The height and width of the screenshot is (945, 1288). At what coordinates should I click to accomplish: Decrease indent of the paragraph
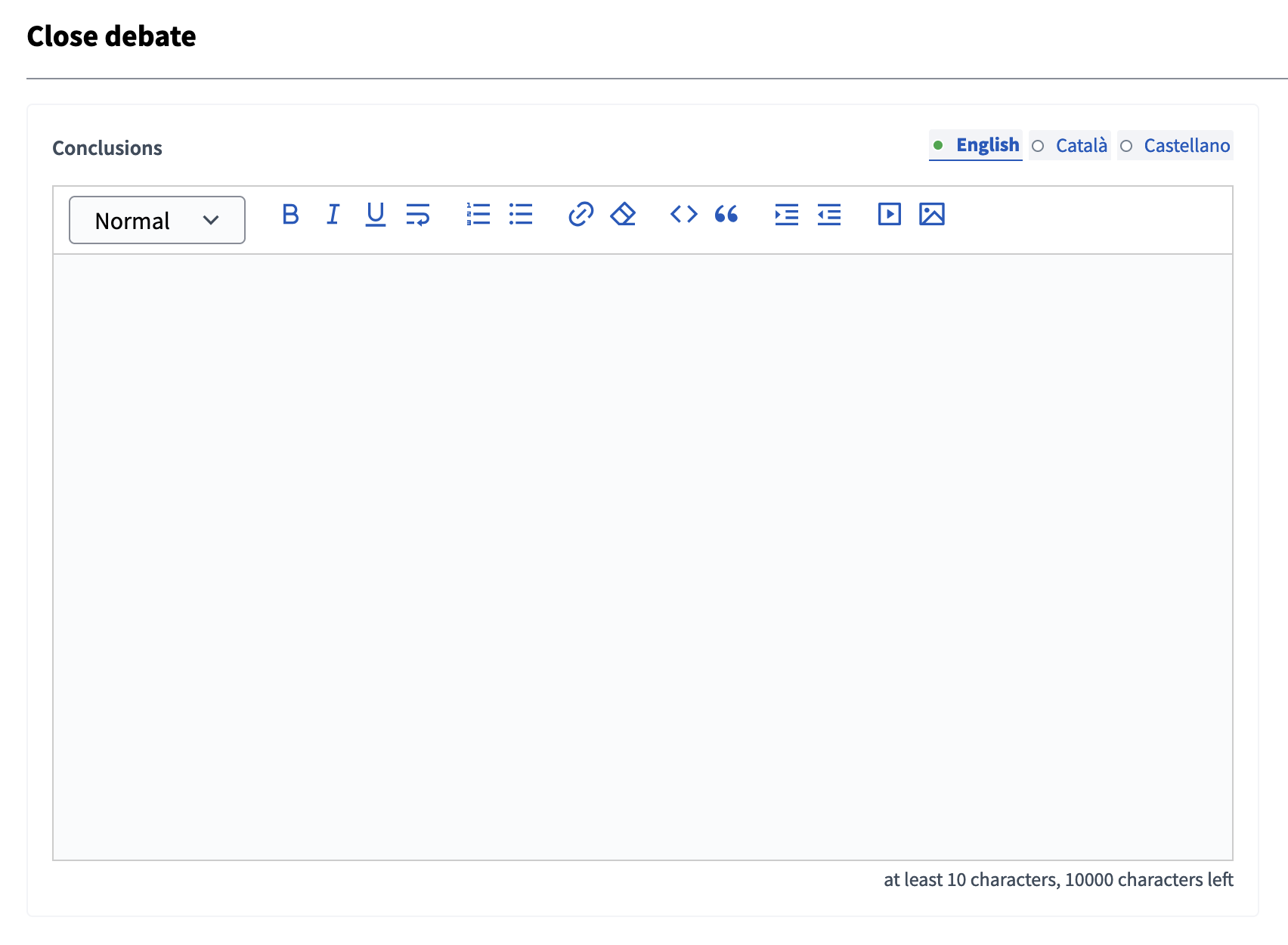pyautogui.click(x=829, y=215)
